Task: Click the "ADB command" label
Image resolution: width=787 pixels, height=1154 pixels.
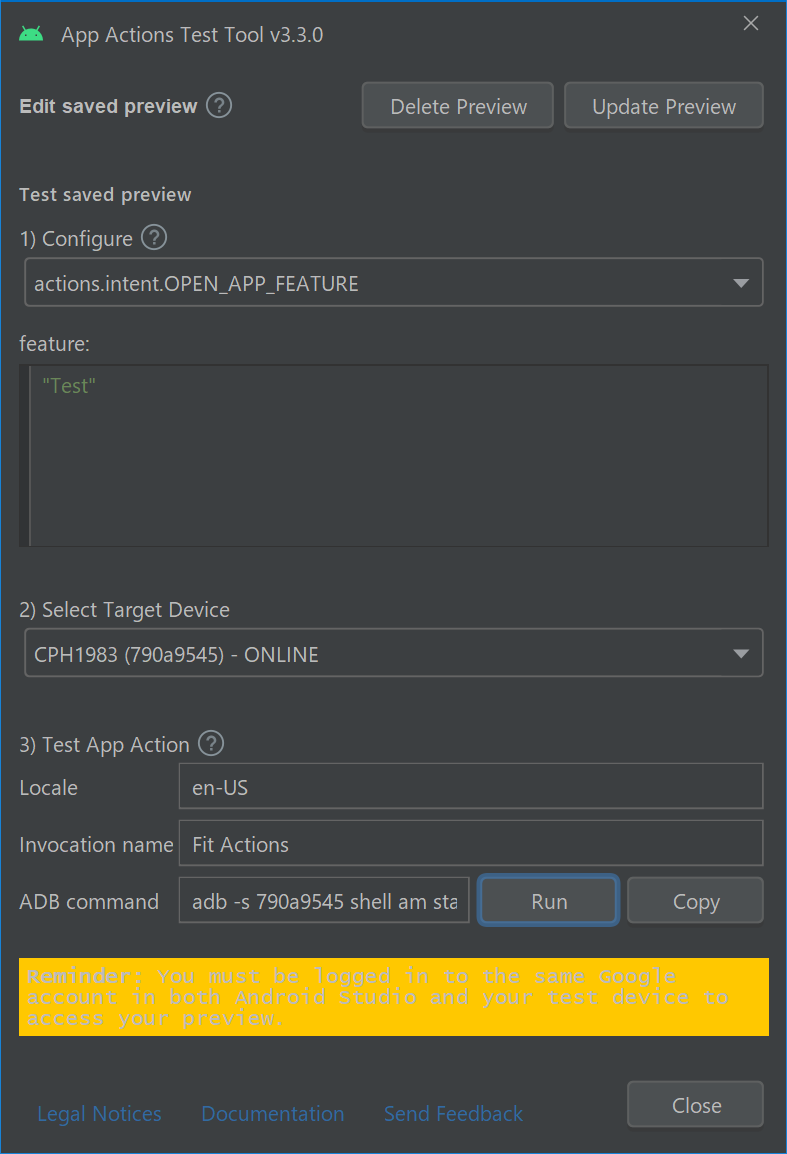Action: click(89, 902)
